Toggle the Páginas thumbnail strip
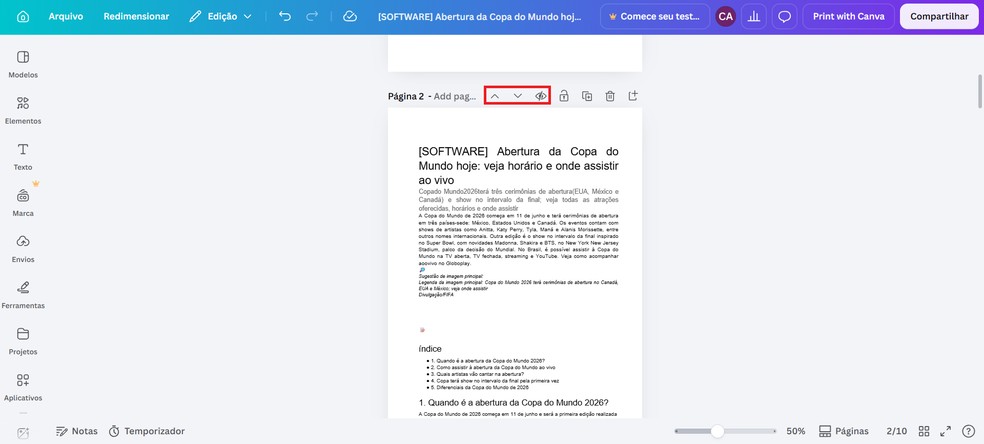This screenshot has height=444, width=984. (844, 431)
